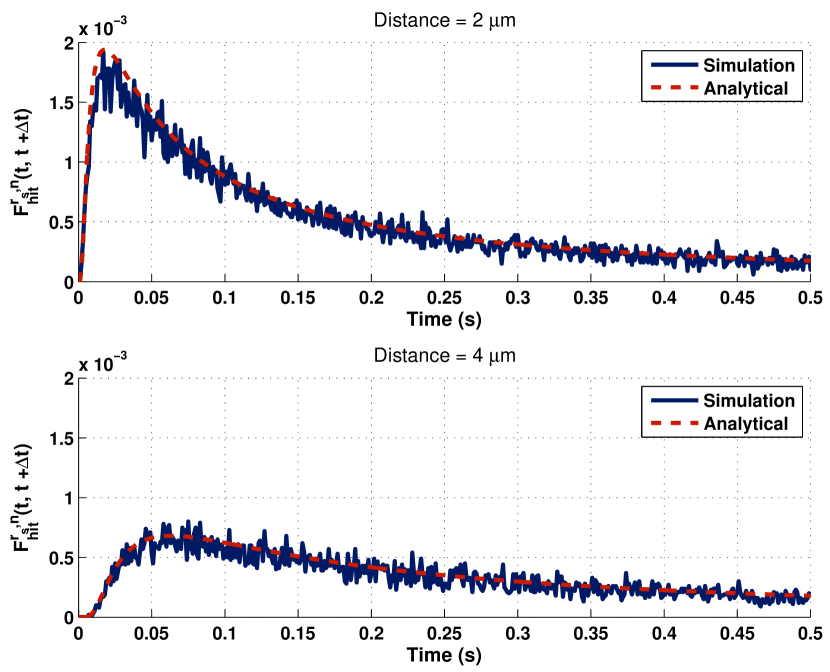Click x-axis tick '0.35' of top plot
Screen dimensions: 830x672
pyautogui.click(x=591, y=298)
